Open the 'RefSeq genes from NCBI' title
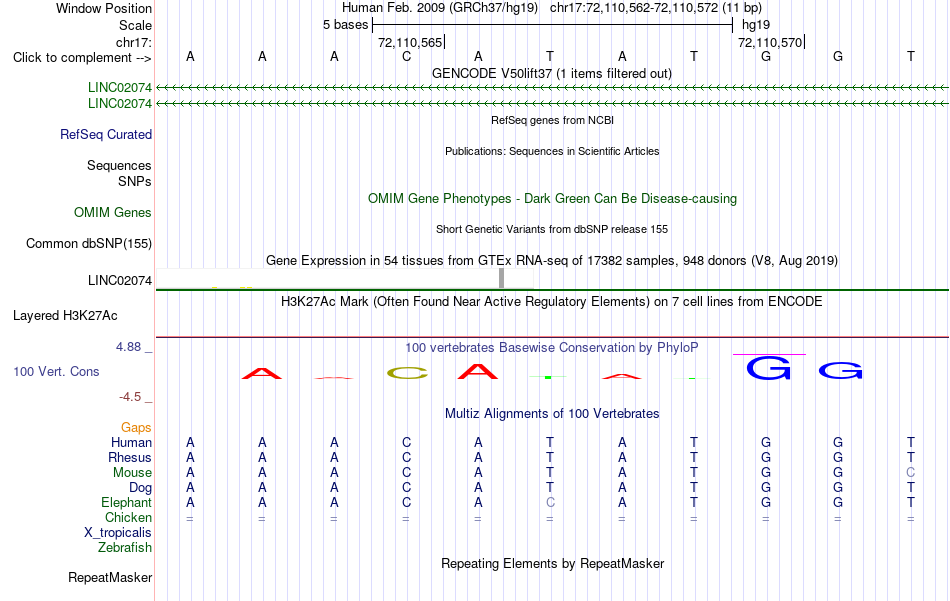This screenshot has height=601, width=950. pos(552,120)
